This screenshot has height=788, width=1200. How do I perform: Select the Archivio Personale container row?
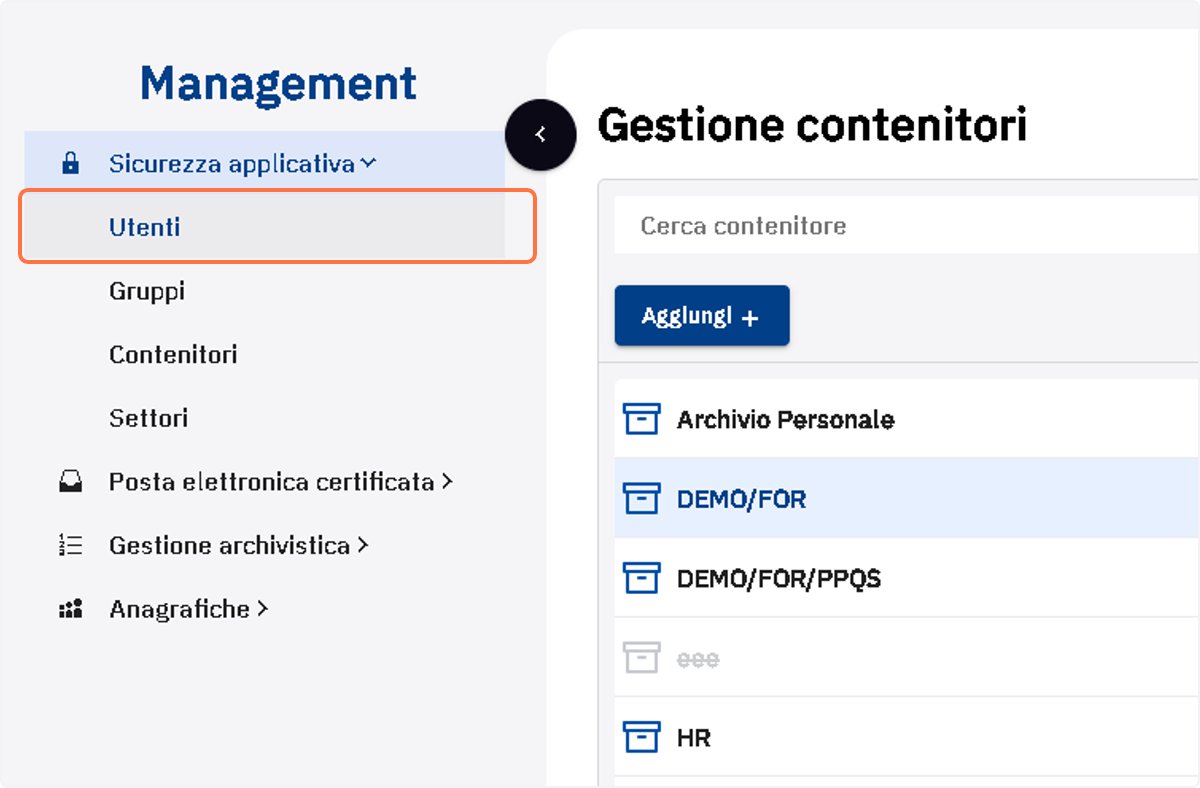point(907,419)
